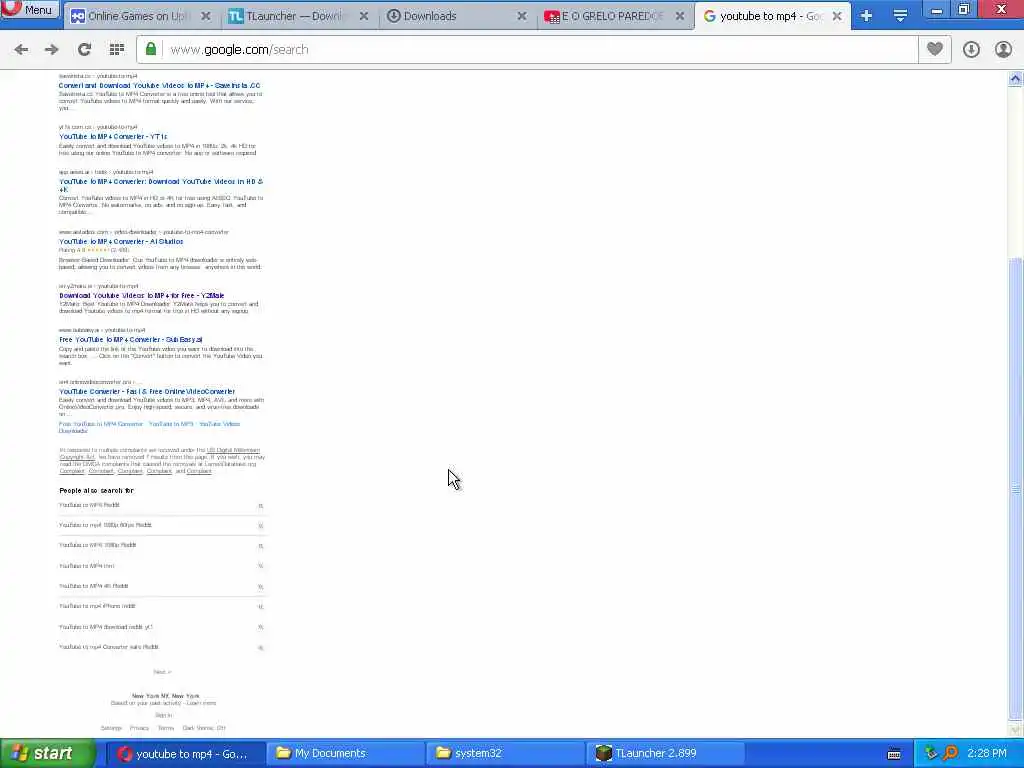Open YouTube to MP4 Converter YT1s result

click(113, 136)
